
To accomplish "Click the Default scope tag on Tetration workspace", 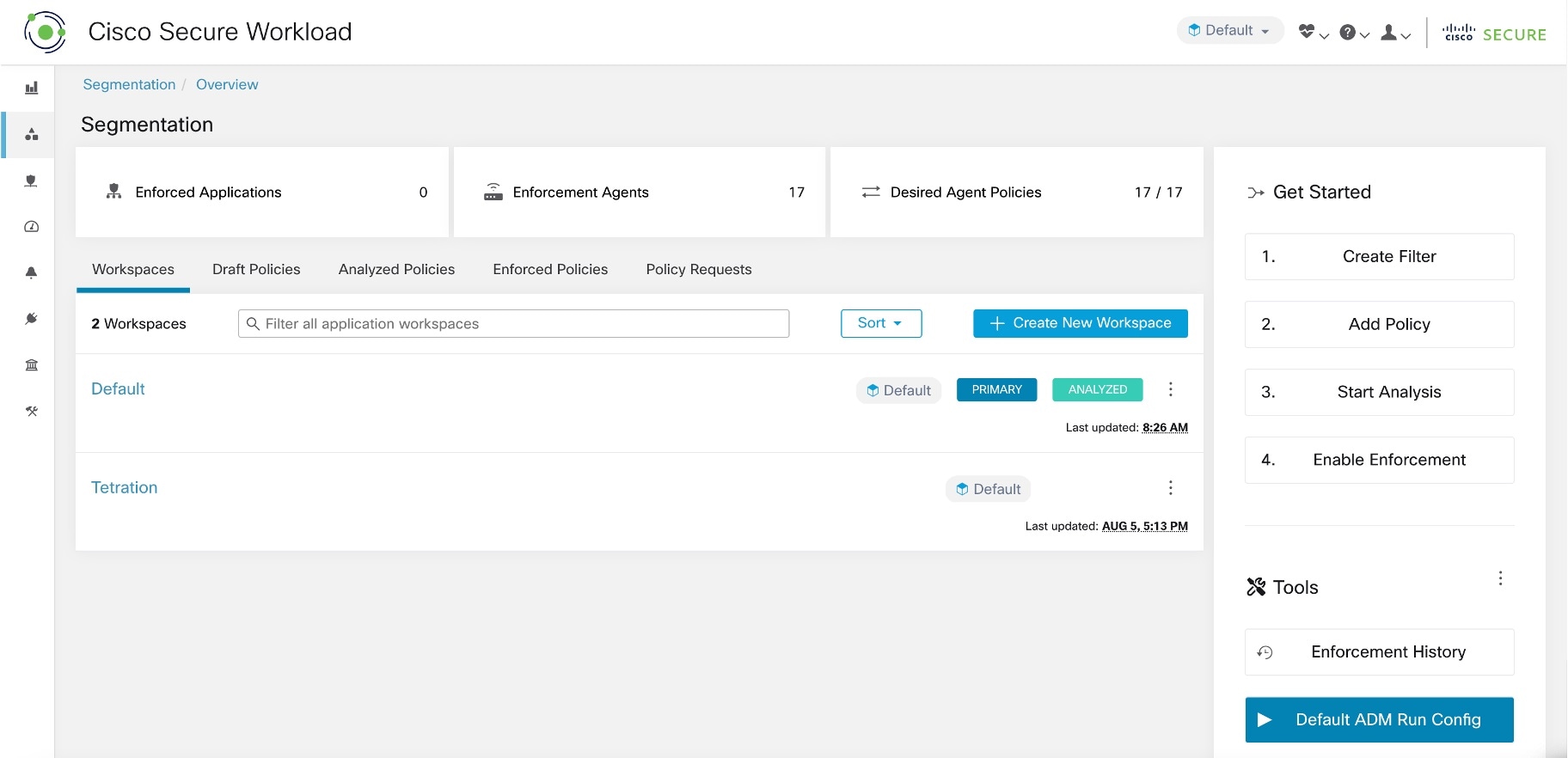I will [x=989, y=489].
